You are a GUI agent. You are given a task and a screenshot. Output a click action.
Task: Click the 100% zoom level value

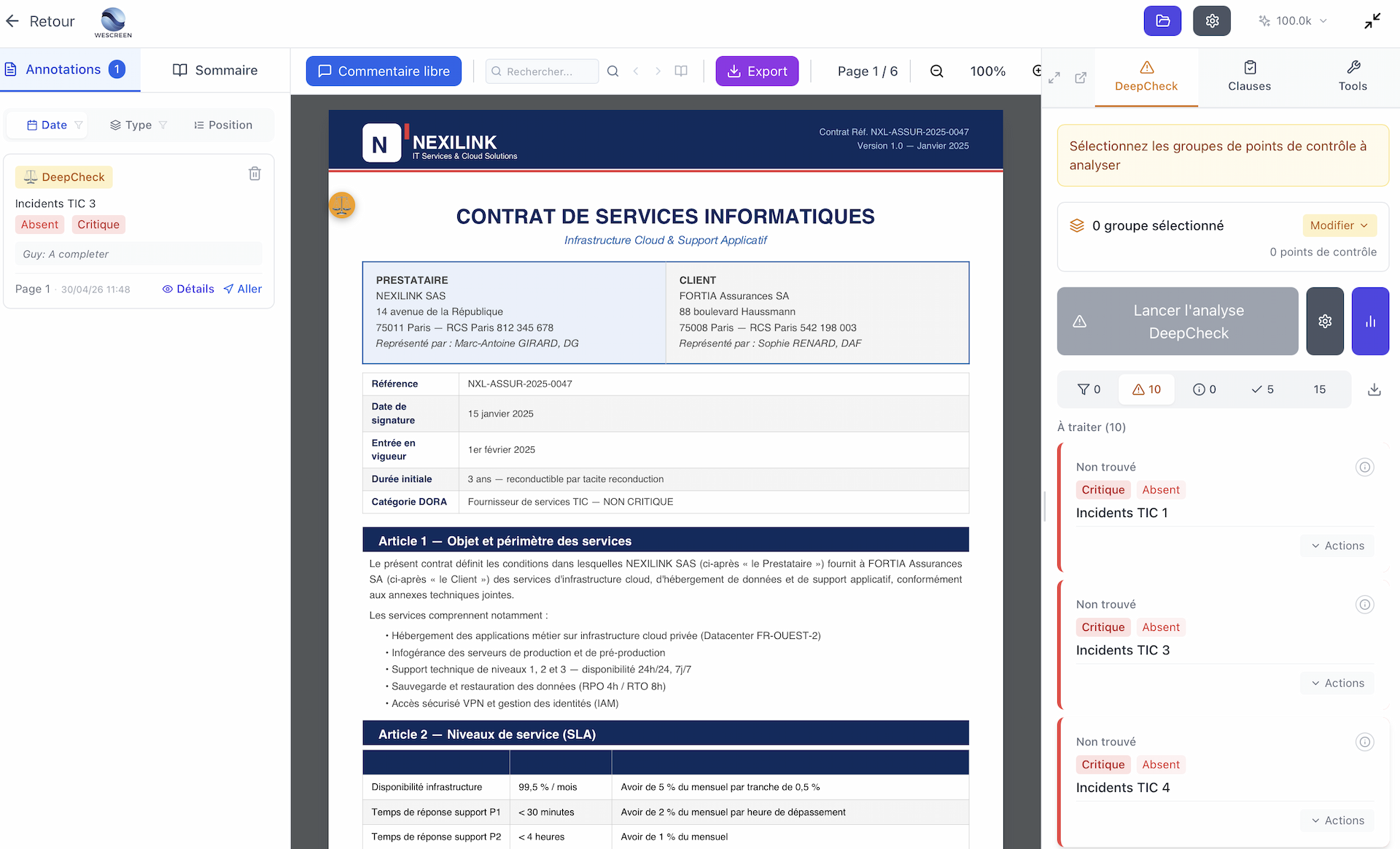[x=987, y=71]
